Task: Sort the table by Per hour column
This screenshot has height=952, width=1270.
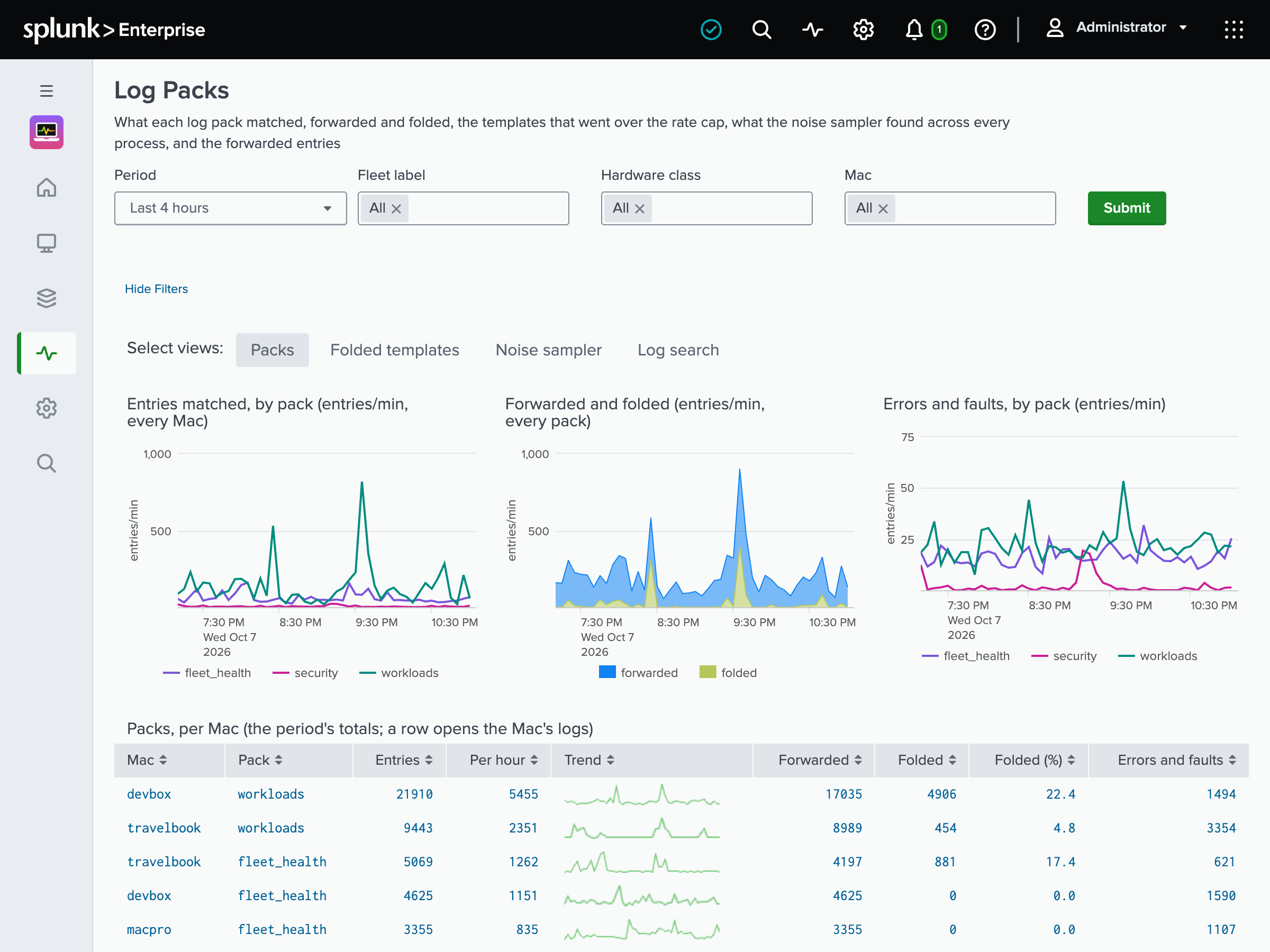Action: click(504, 760)
